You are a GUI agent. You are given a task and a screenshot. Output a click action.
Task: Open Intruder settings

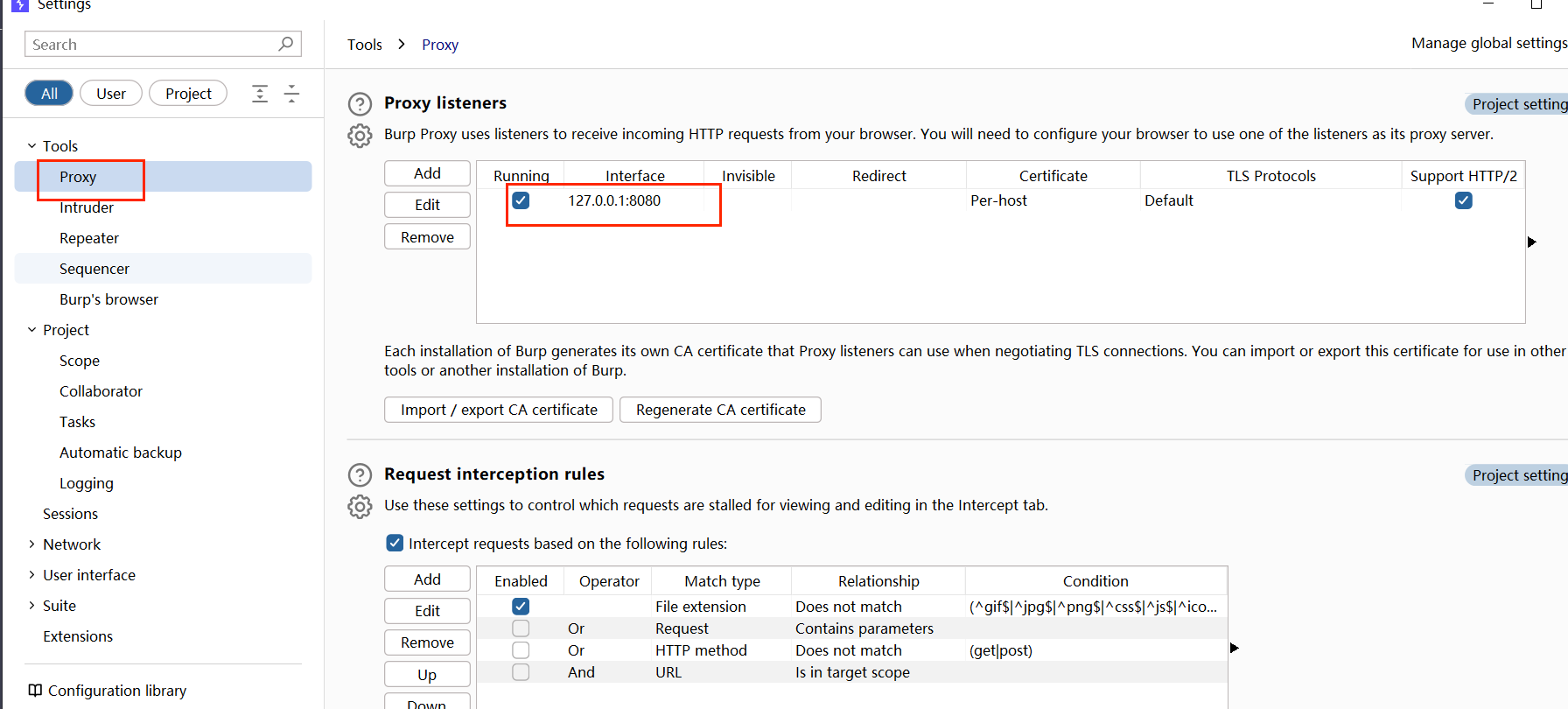pyautogui.click(x=87, y=207)
